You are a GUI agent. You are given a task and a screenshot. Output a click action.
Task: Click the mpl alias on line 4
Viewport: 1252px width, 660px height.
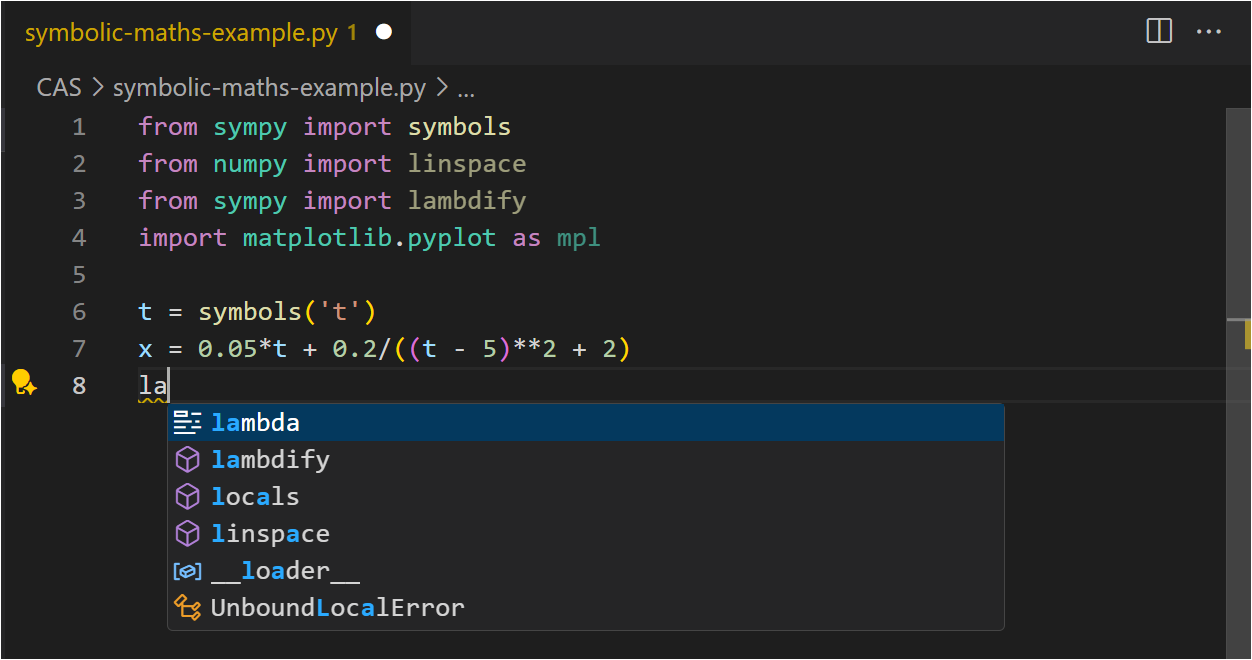[x=579, y=239]
